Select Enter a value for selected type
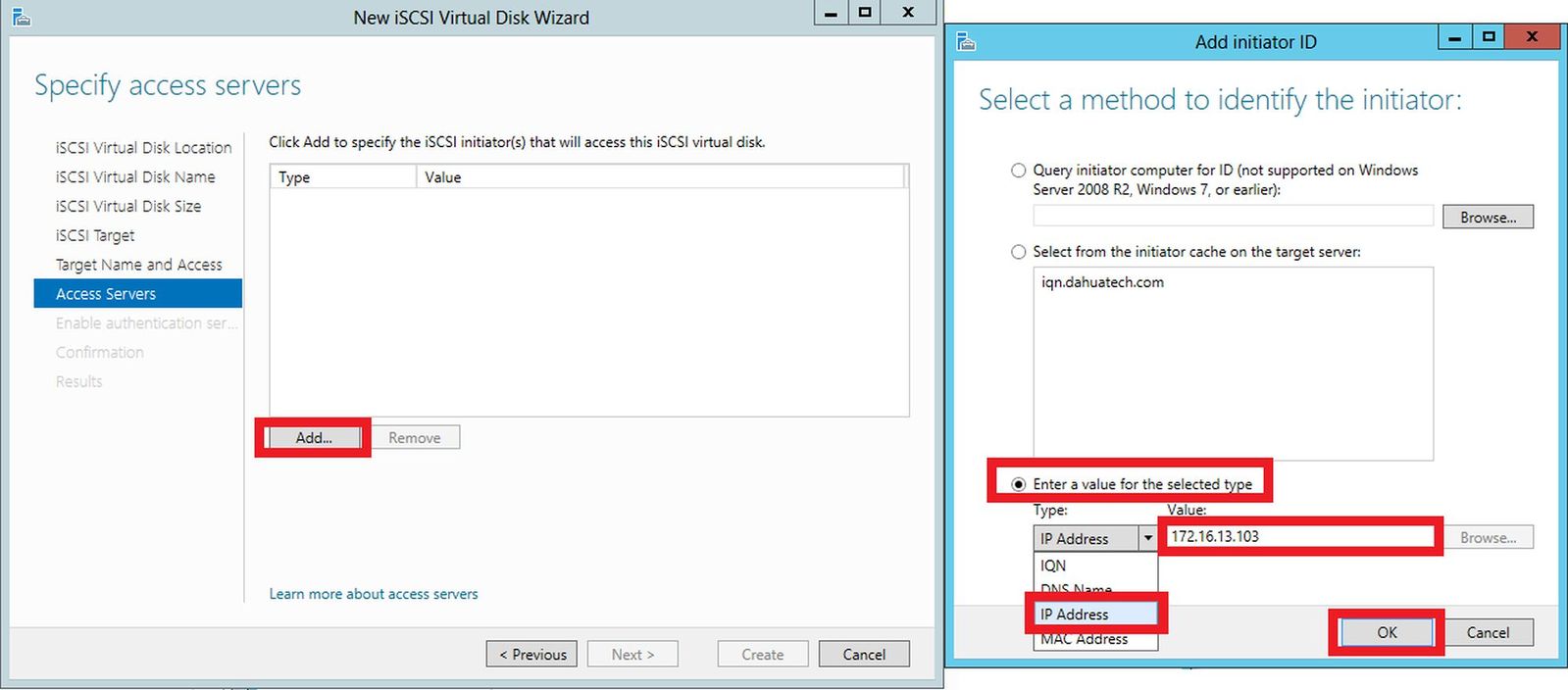The image size is (1568, 690). click(1019, 484)
